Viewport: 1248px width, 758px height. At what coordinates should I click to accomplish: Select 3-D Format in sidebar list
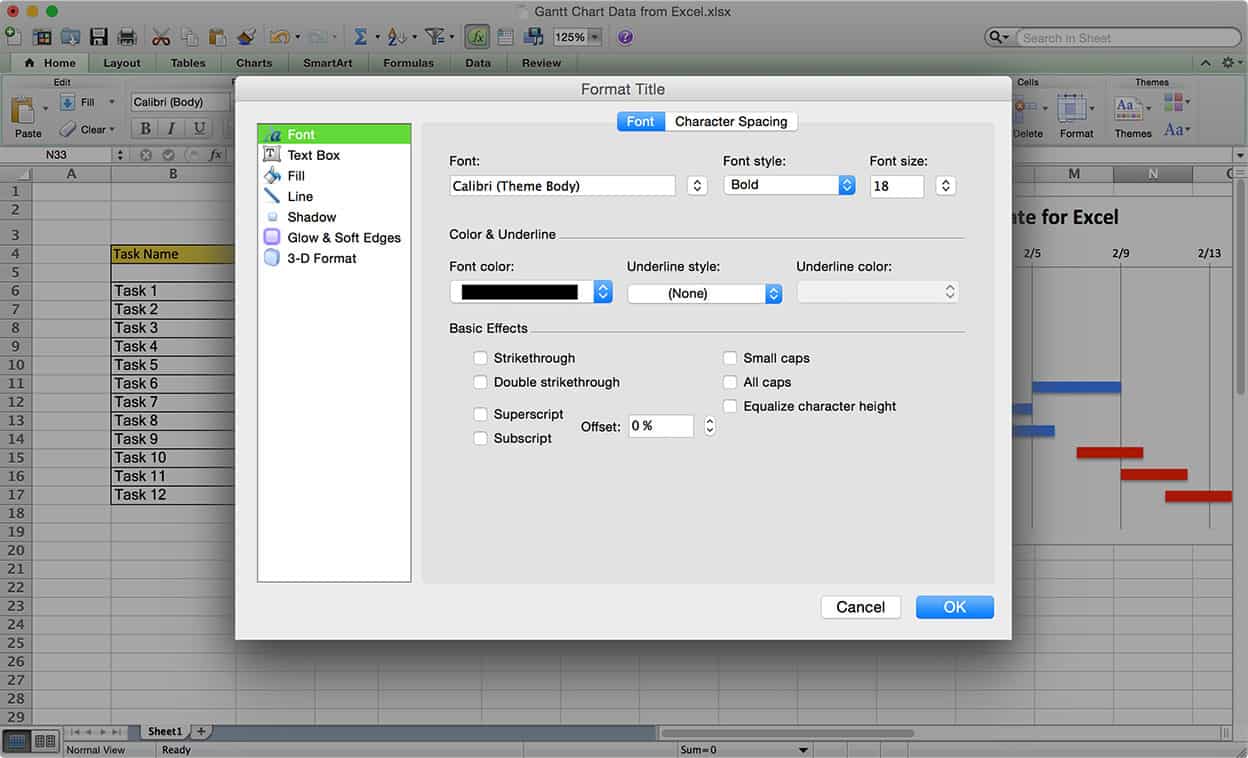tap(321, 258)
